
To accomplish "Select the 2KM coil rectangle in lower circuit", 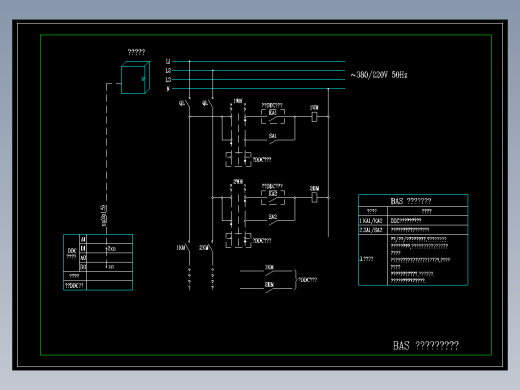I will (314, 198).
